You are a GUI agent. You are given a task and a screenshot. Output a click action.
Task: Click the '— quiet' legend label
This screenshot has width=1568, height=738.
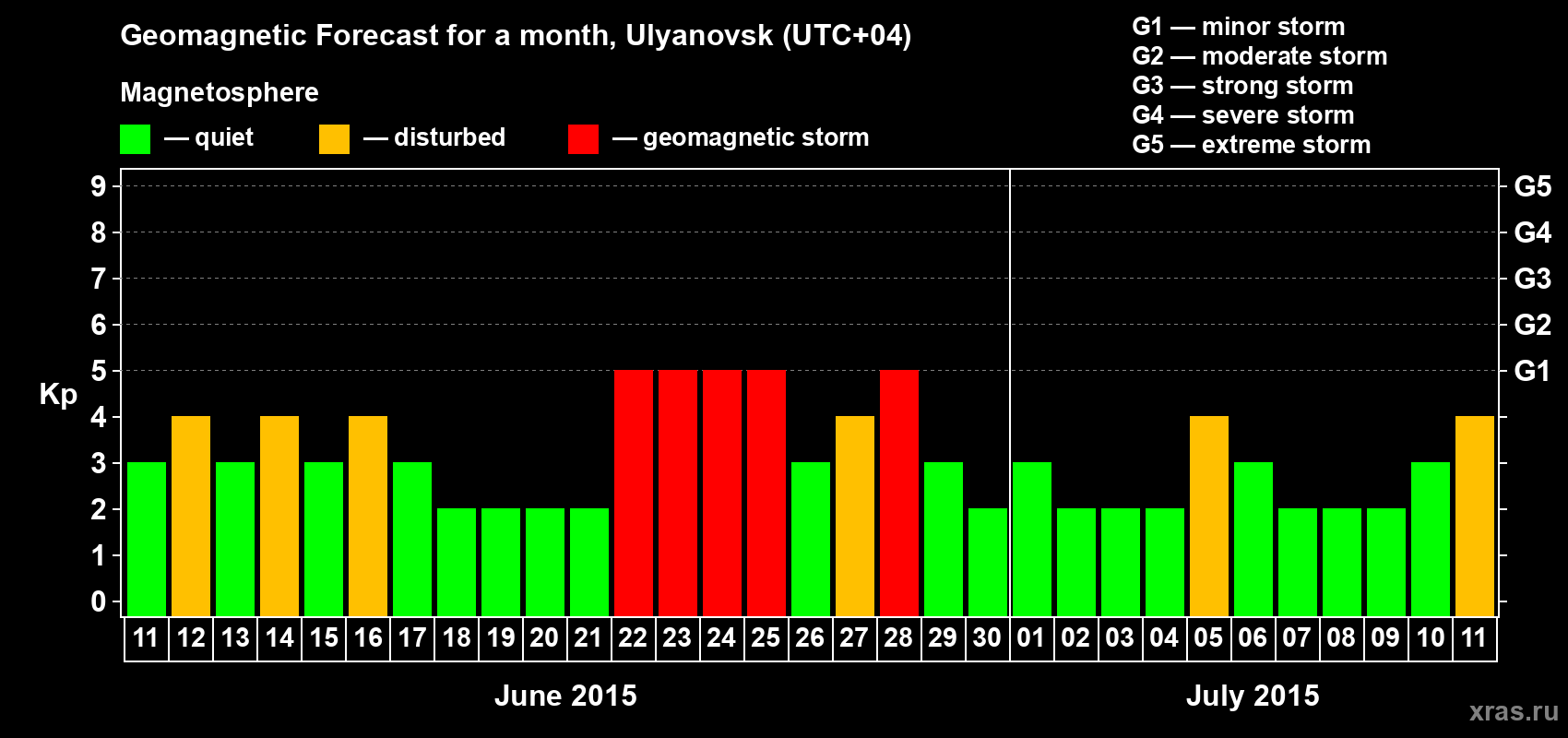[208, 137]
